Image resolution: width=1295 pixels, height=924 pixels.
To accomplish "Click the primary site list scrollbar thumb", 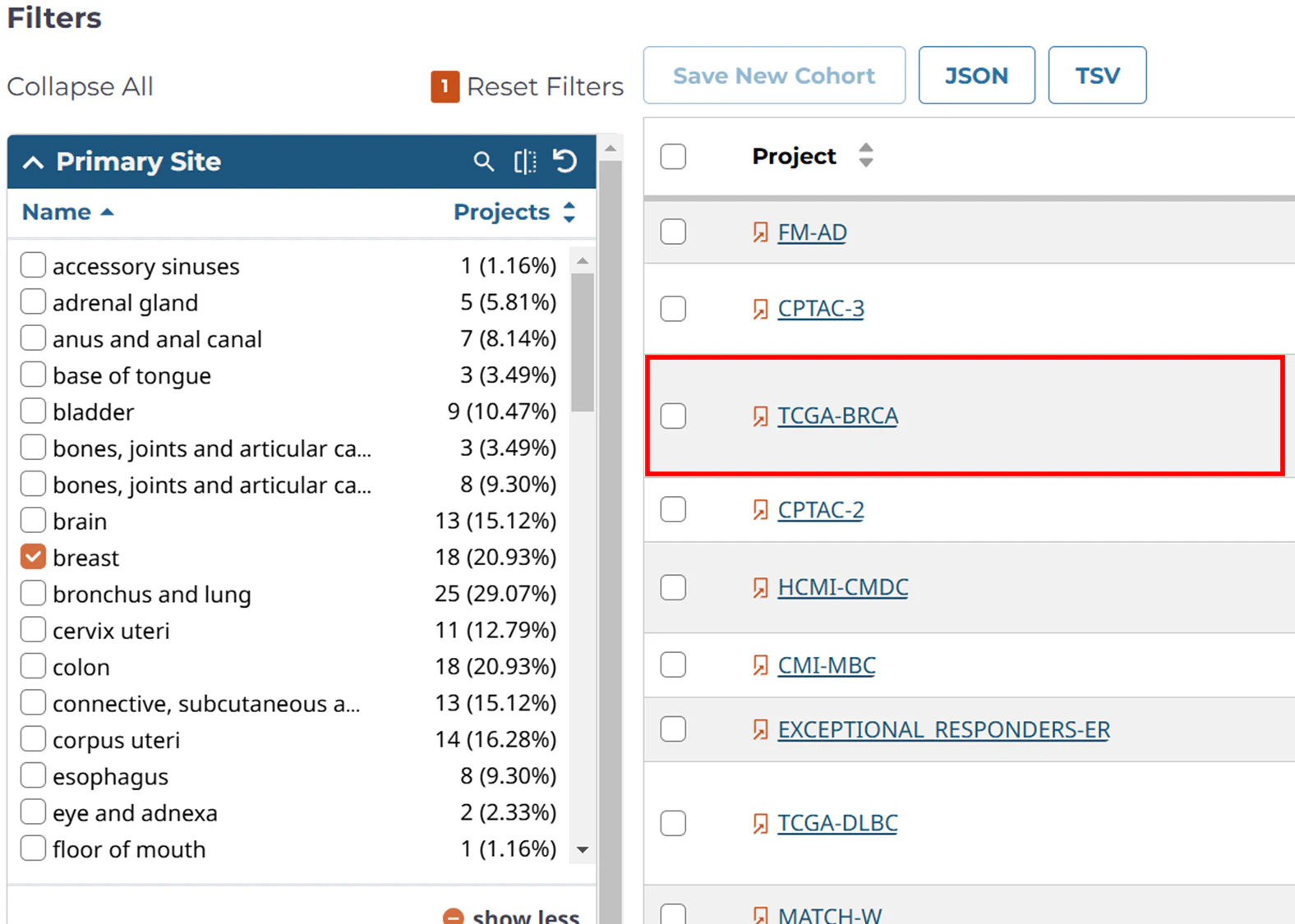I will [583, 342].
